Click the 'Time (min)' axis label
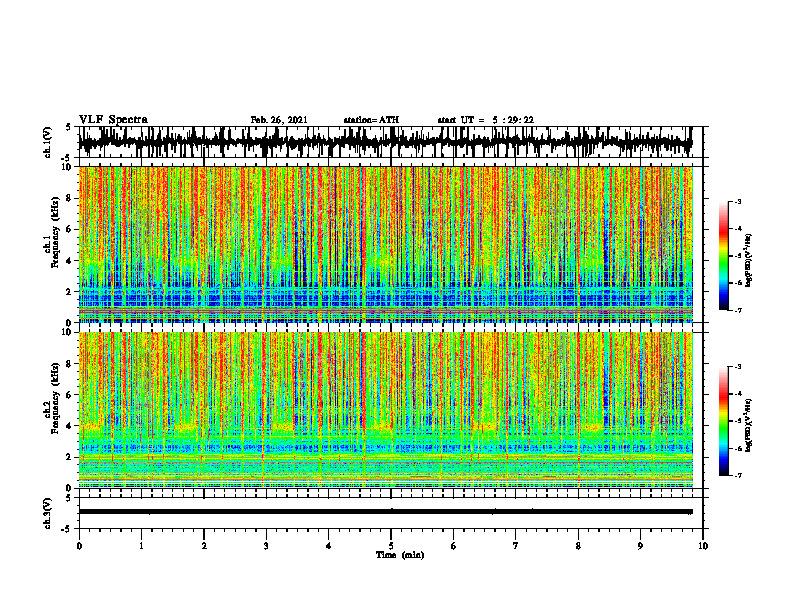 [400, 555]
